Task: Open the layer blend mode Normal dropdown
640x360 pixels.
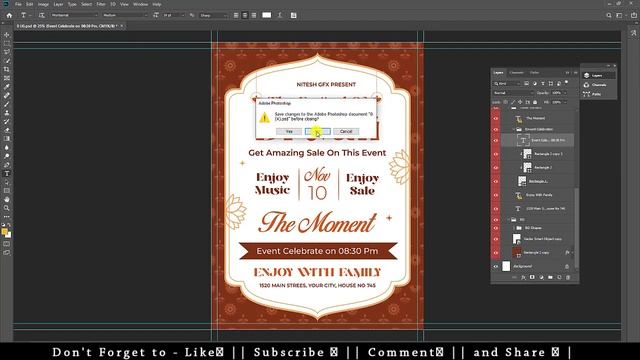Action: pos(513,93)
